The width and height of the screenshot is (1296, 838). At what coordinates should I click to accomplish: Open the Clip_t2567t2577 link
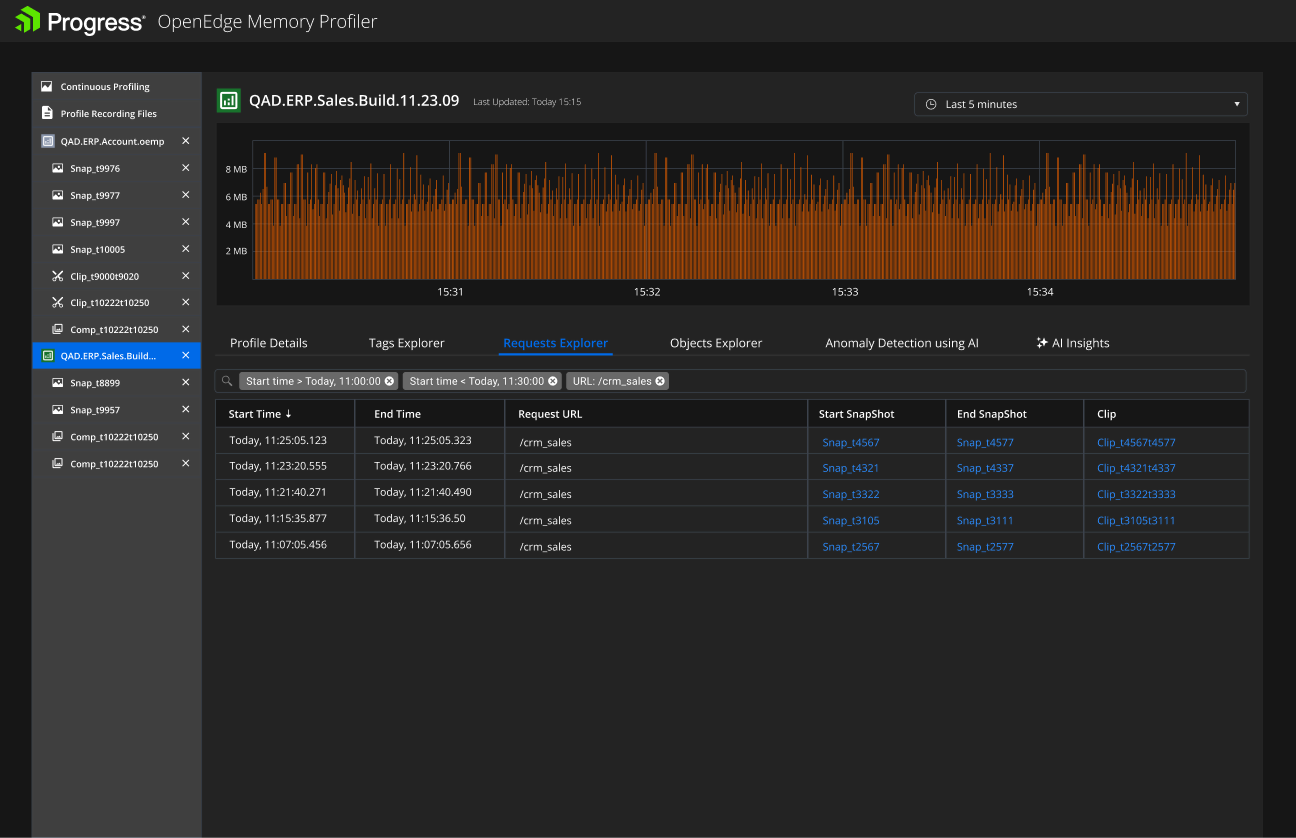(1136, 547)
